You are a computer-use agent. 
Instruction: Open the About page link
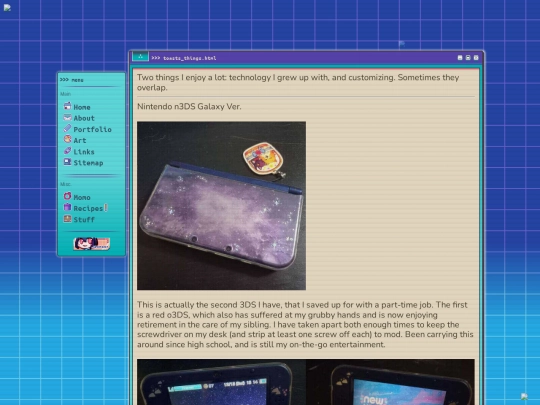point(84,118)
